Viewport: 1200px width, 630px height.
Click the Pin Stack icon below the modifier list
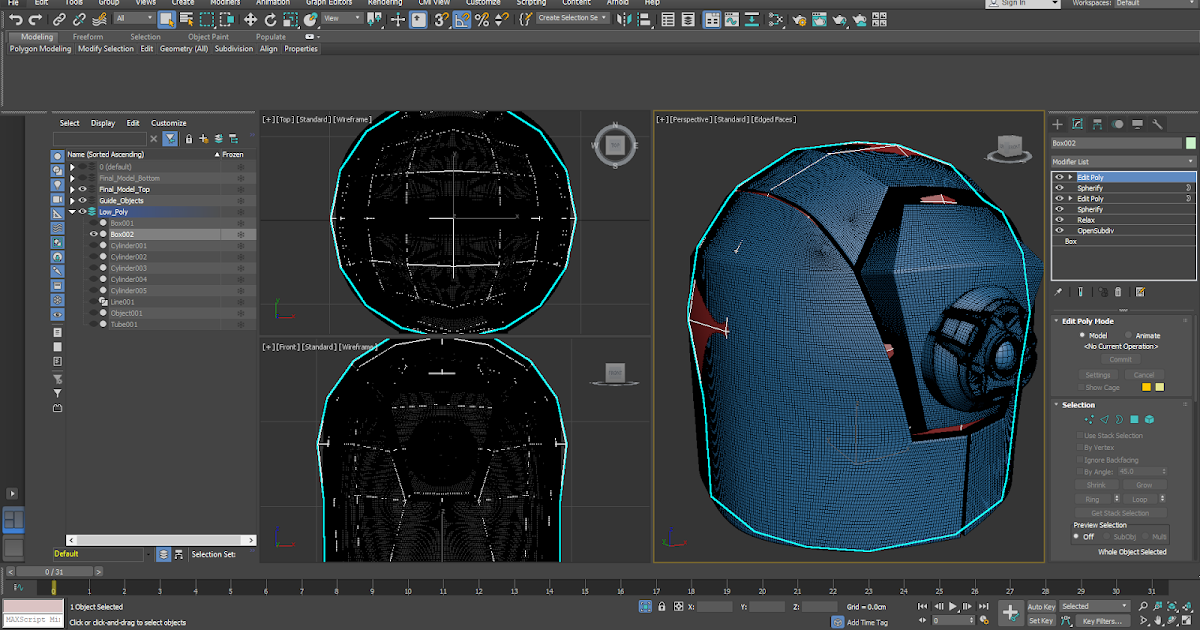coord(1057,292)
